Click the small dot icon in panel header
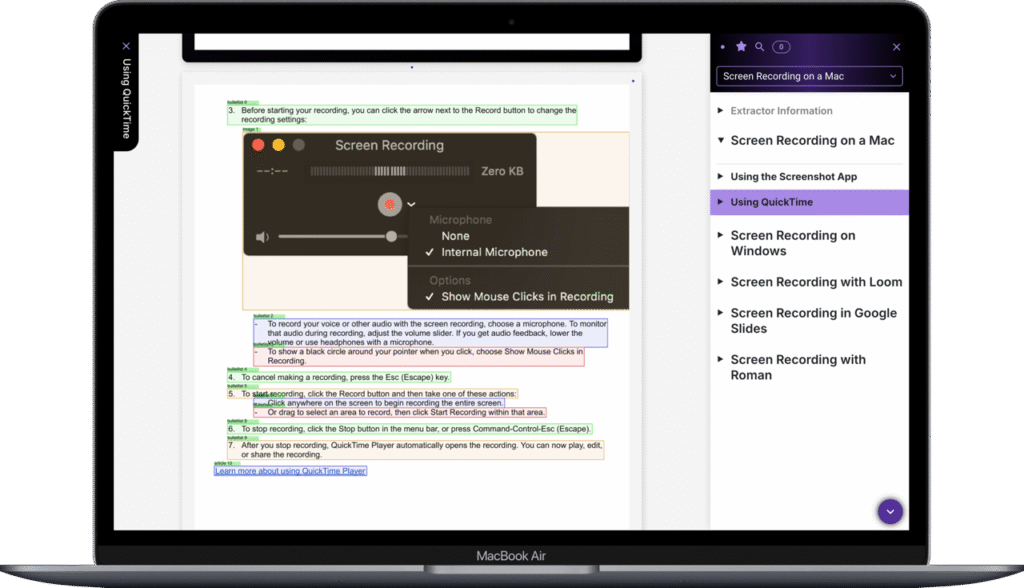Image resolution: width=1024 pixels, height=588 pixels. coord(723,47)
